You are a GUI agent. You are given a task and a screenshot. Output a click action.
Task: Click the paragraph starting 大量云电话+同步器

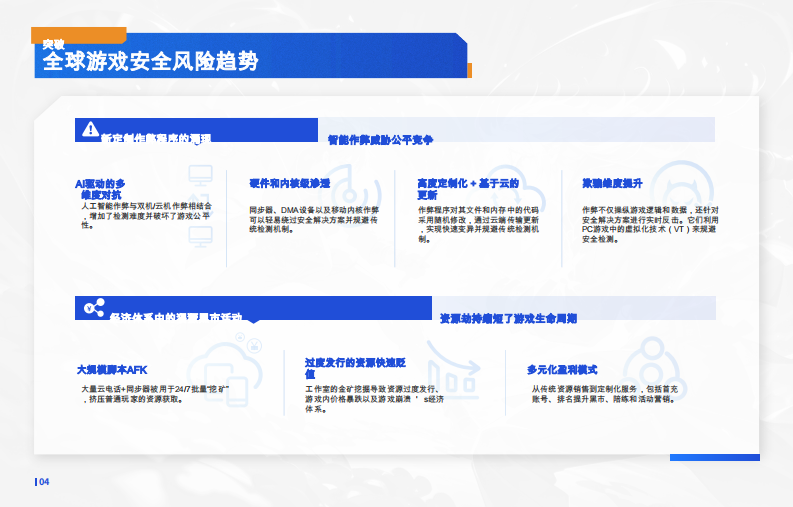[x=155, y=394]
